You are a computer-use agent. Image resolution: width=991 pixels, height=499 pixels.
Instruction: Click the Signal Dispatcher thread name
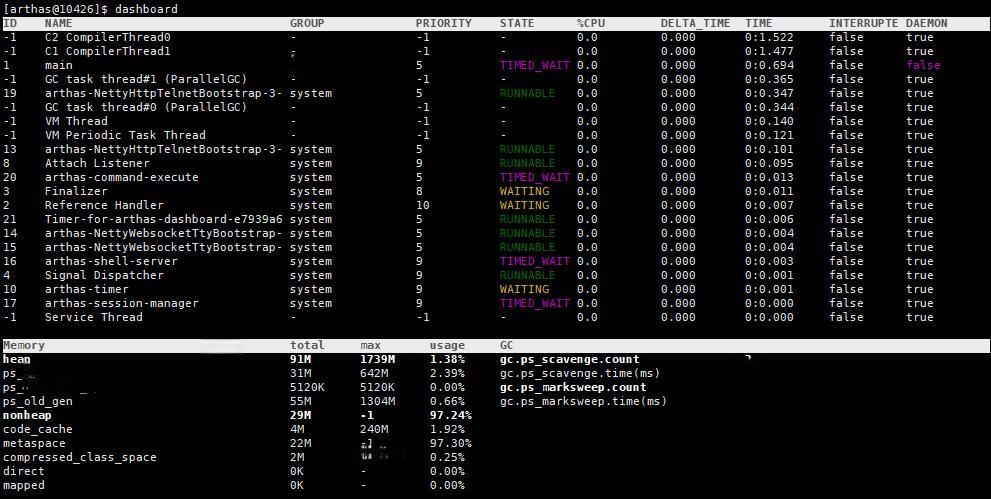(104, 275)
